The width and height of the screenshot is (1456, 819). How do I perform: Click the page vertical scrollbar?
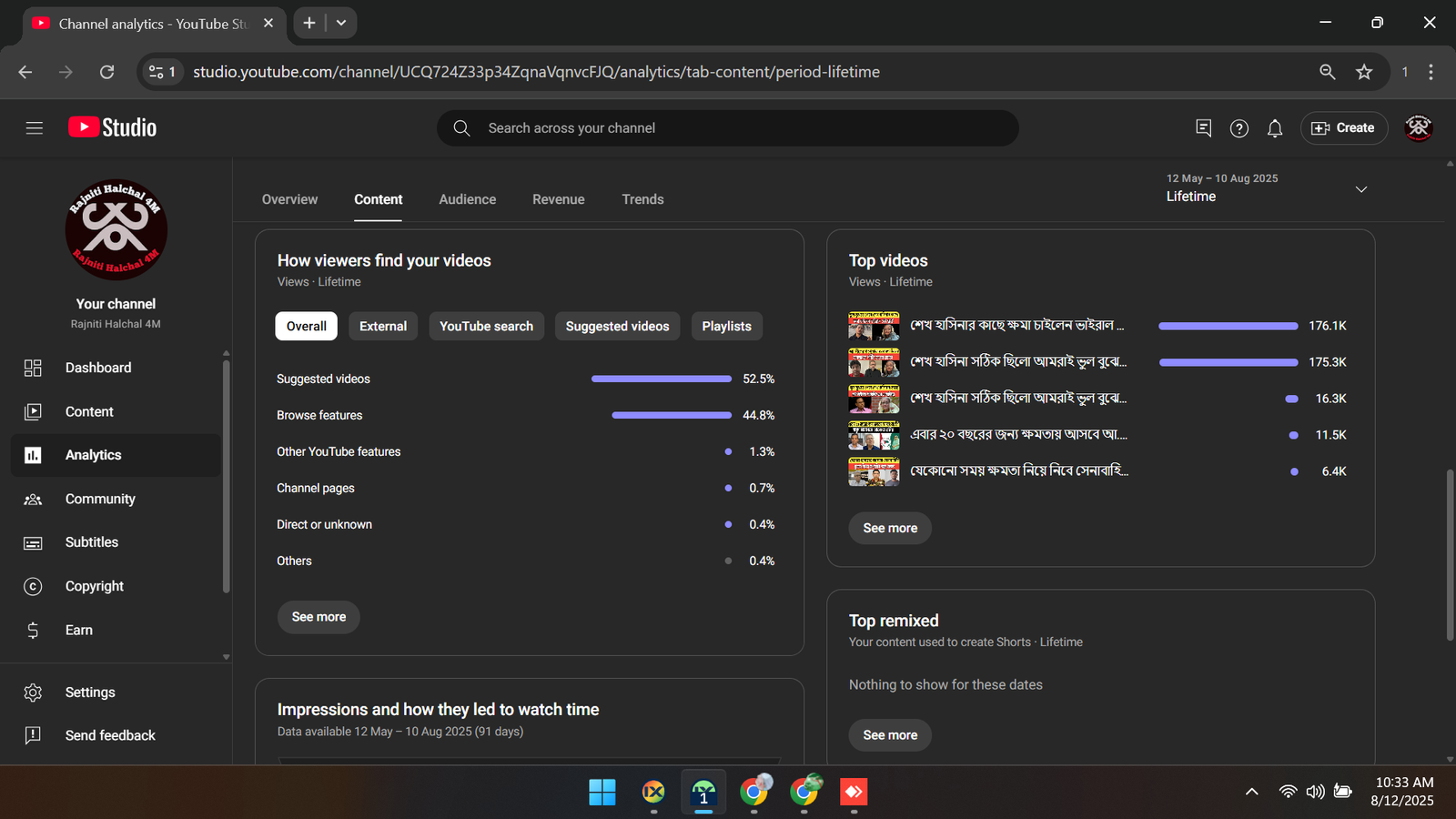1450,555
